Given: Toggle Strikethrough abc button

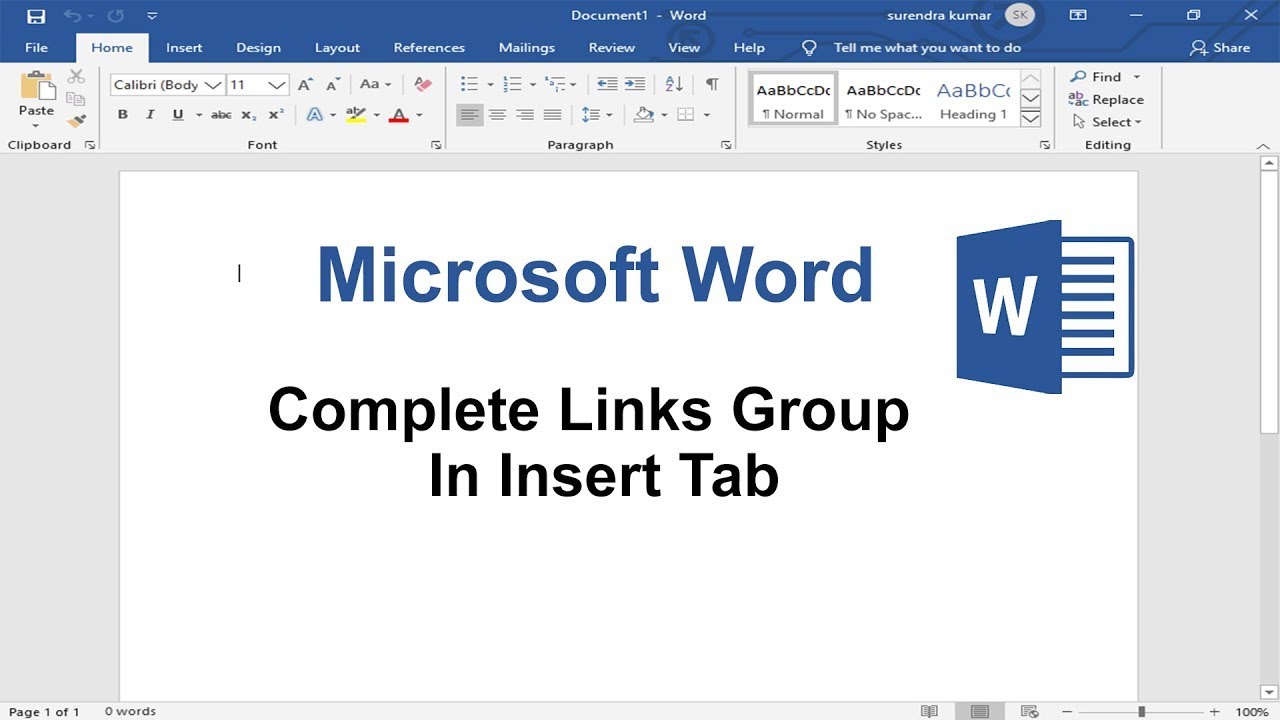Looking at the screenshot, I should pos(221,115).
